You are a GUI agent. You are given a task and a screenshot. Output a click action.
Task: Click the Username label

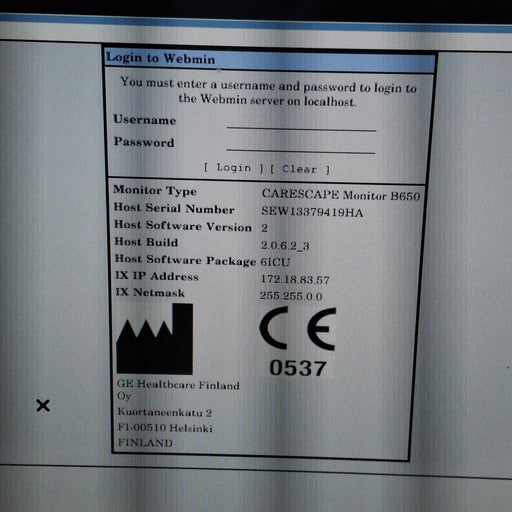(x=145, y=119)
